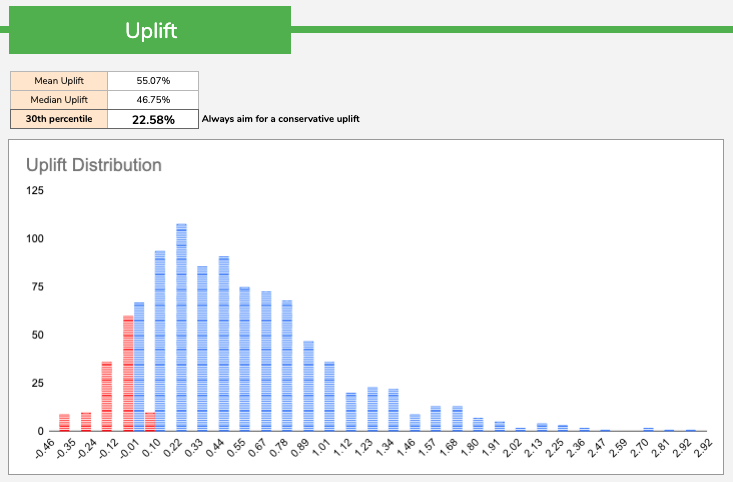Click the blue bar at 0.89

tap(309, 386)
